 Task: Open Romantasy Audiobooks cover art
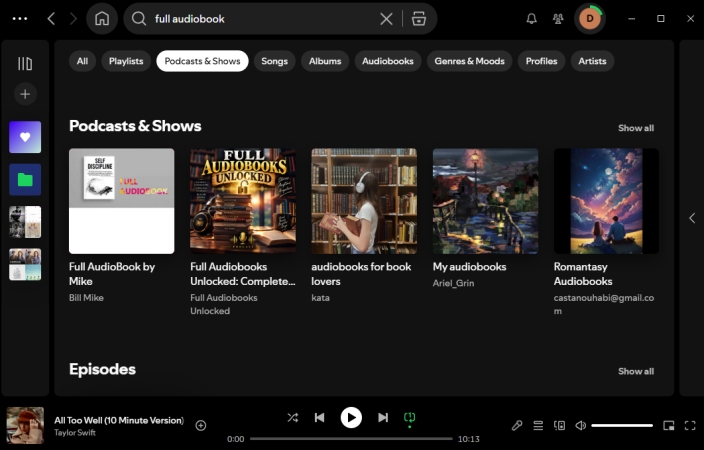pyautogui.click(x=607, y=201)
